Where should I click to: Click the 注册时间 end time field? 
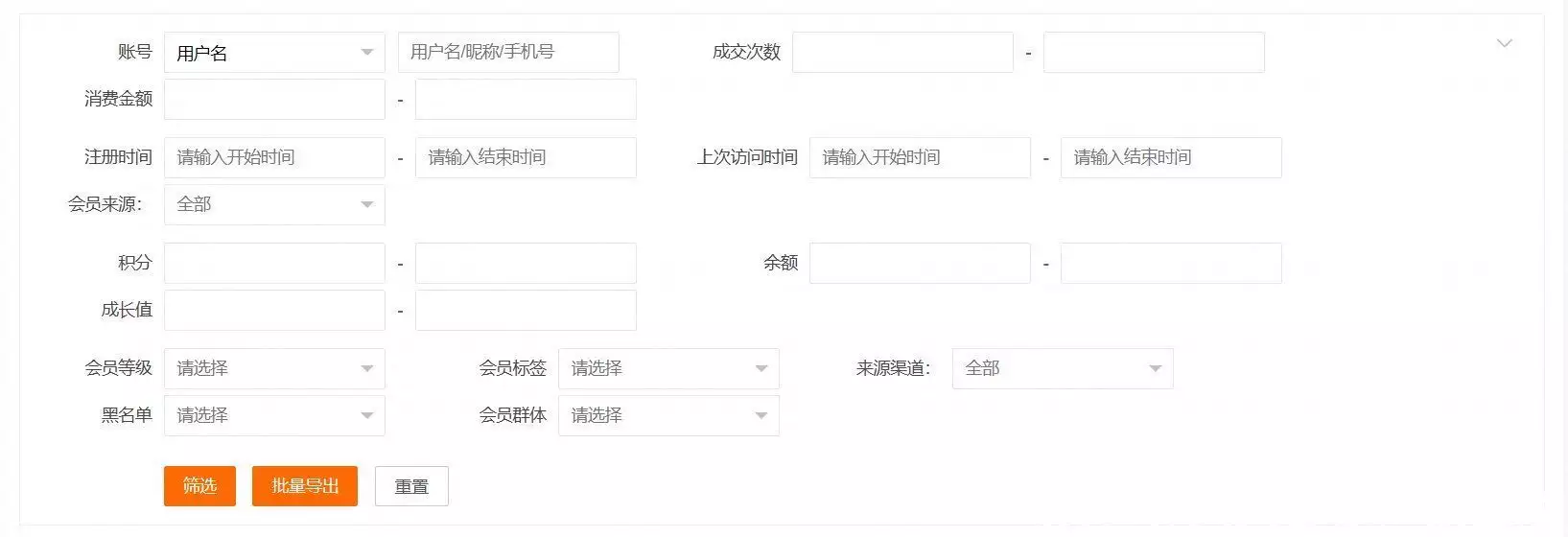[526, 157]
